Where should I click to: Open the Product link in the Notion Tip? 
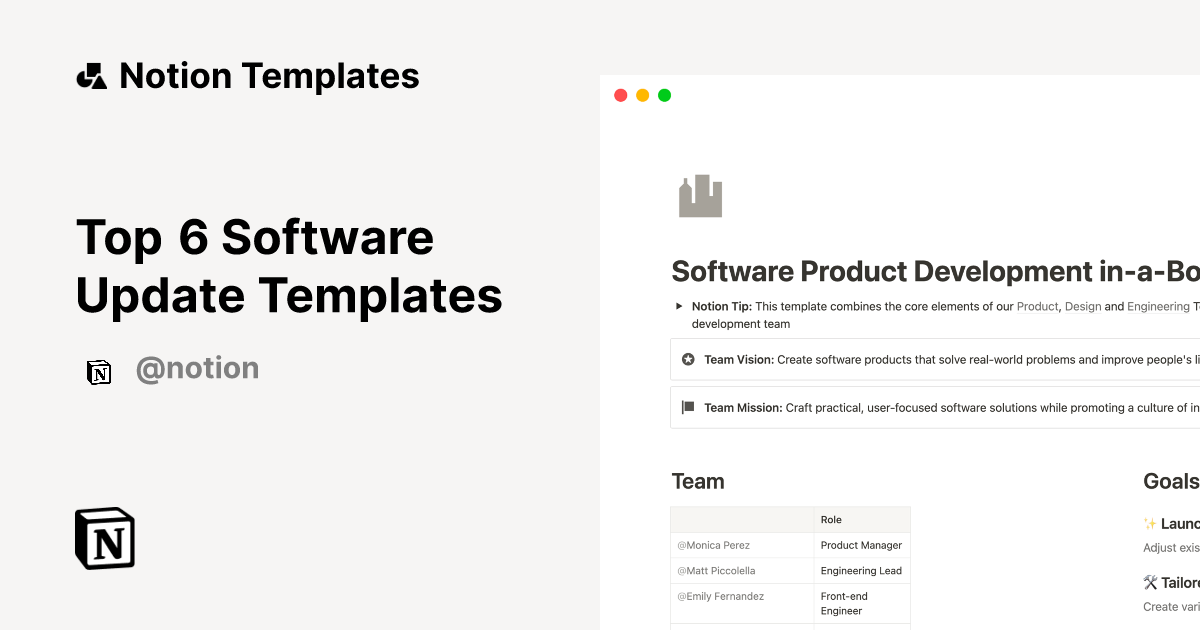[1037, 306]
